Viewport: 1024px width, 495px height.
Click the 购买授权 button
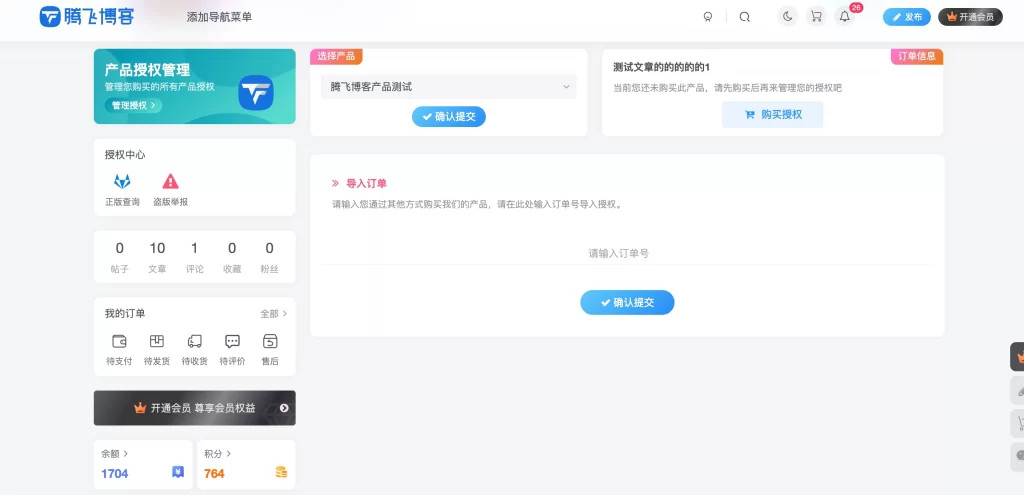(773, 115)
